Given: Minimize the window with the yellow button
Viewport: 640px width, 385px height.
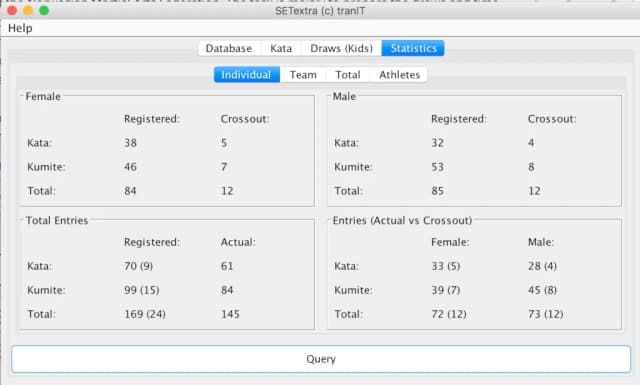Looking at the screenshot, I should [28, 11].
